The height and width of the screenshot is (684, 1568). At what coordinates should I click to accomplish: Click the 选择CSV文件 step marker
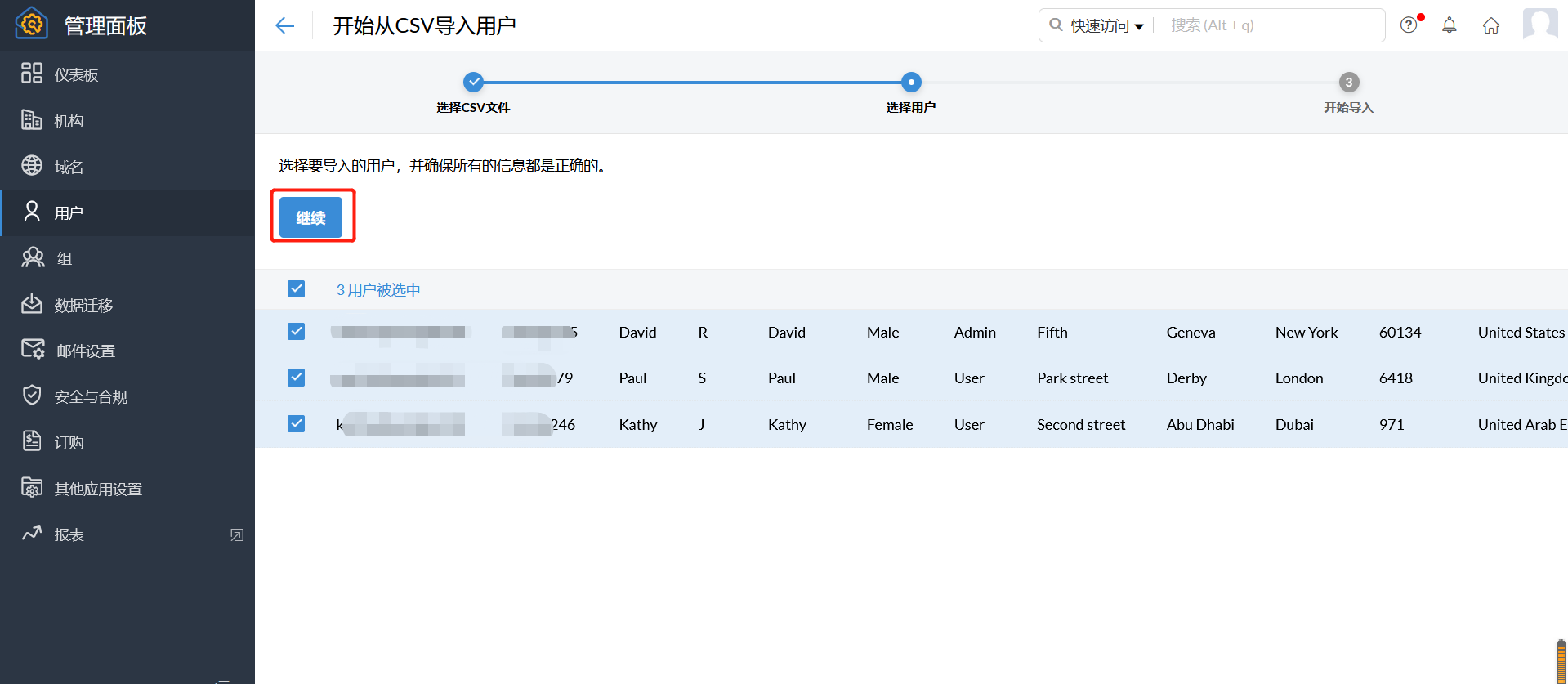click(x=474, y=83)
